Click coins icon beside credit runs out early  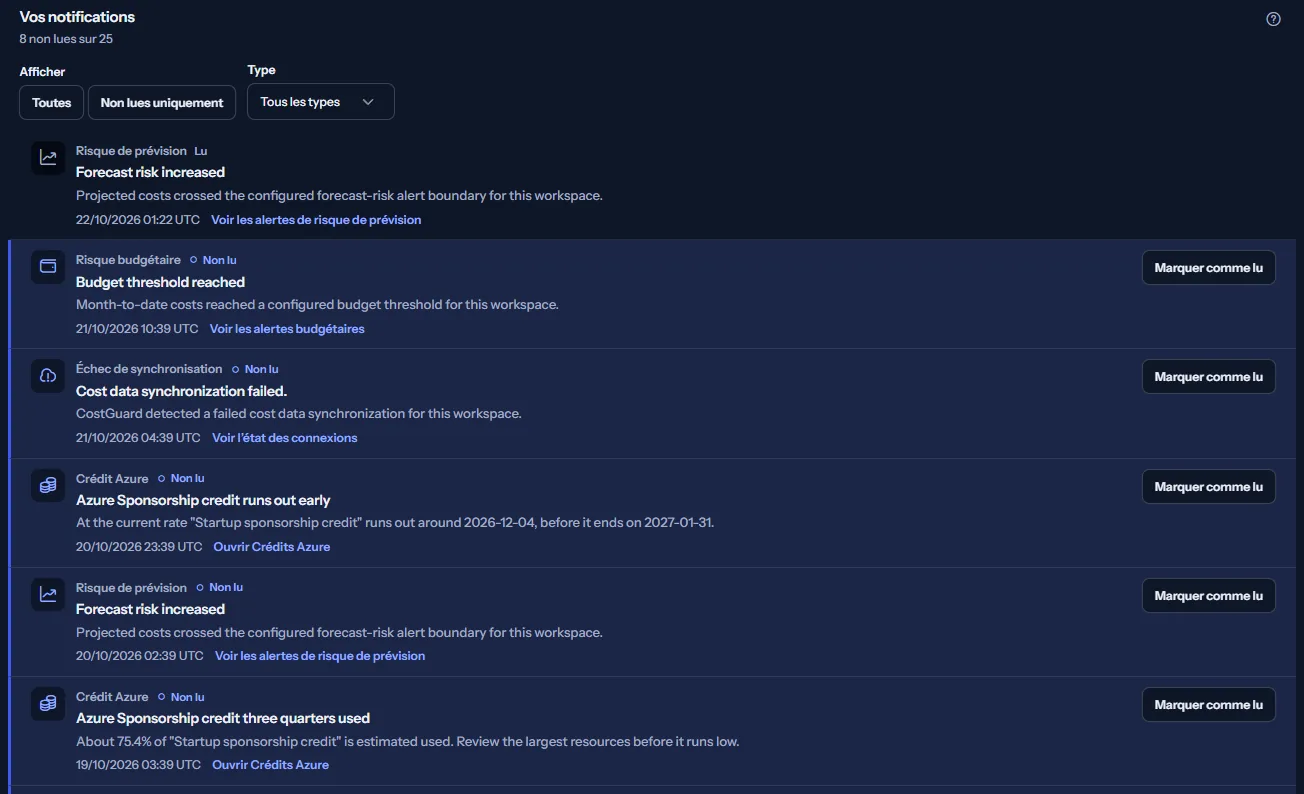coord(48,486)
